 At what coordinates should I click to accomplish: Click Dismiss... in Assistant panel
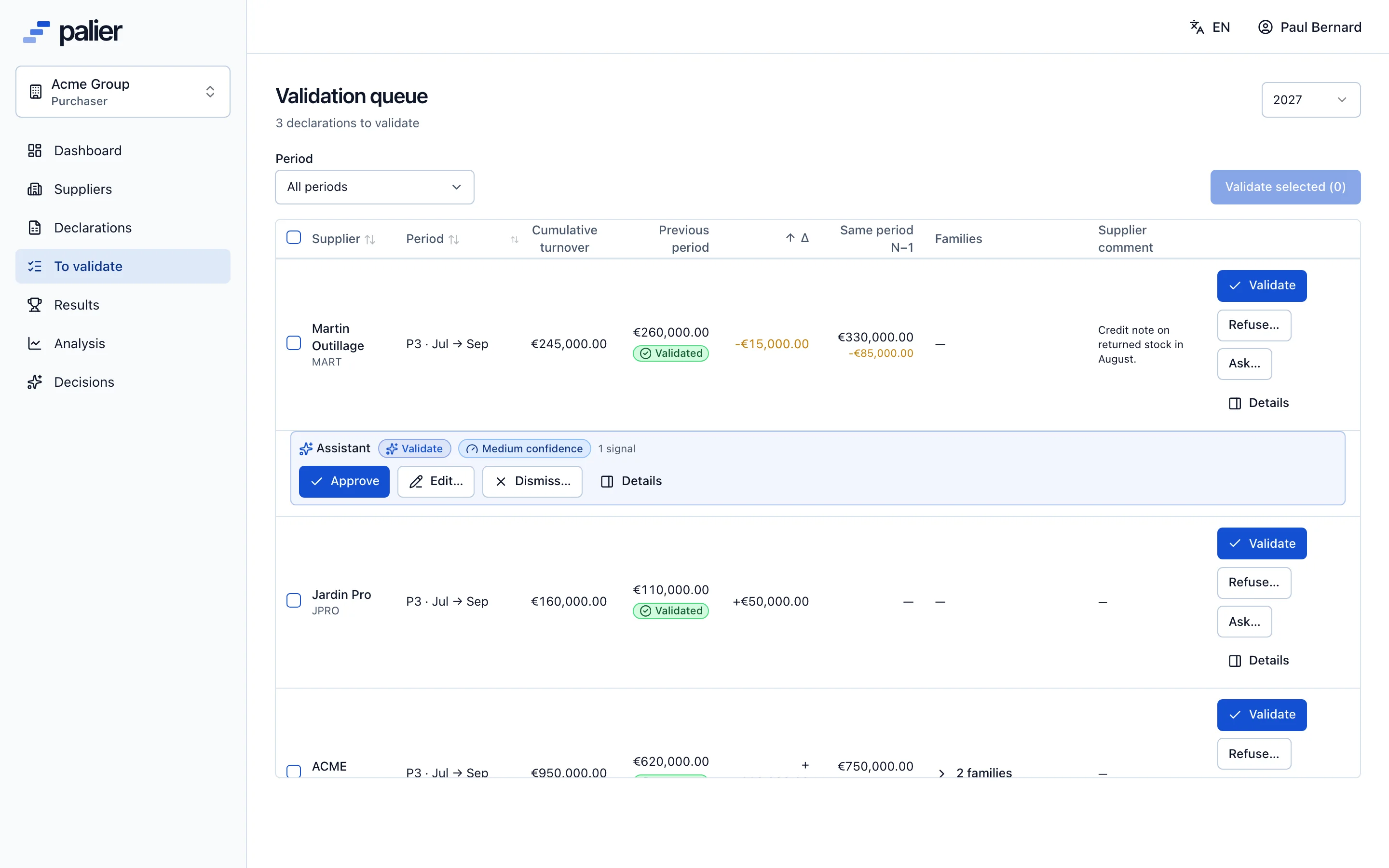[x=532, y=481]
